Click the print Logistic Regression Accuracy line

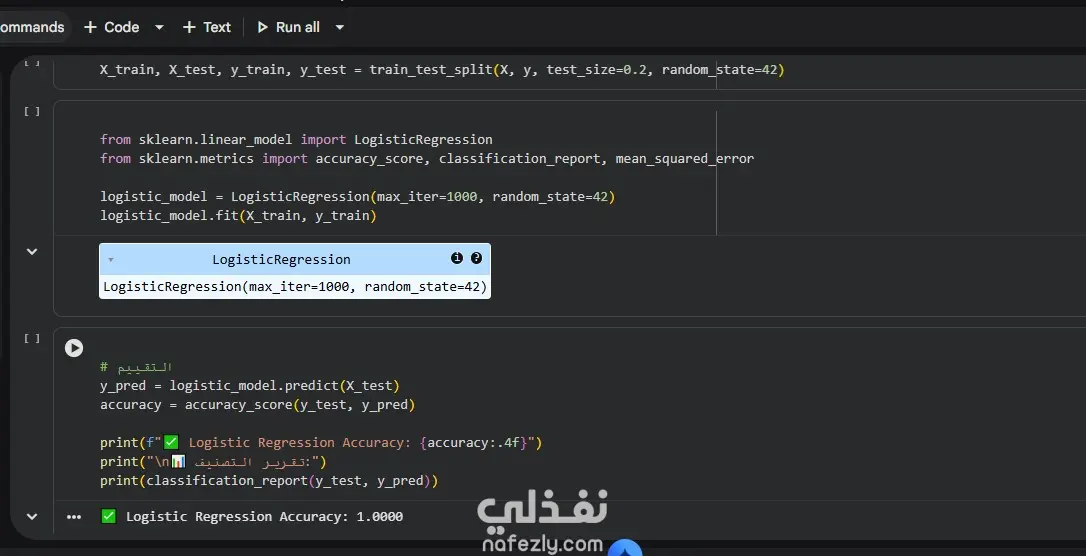(x=321, y=442)
